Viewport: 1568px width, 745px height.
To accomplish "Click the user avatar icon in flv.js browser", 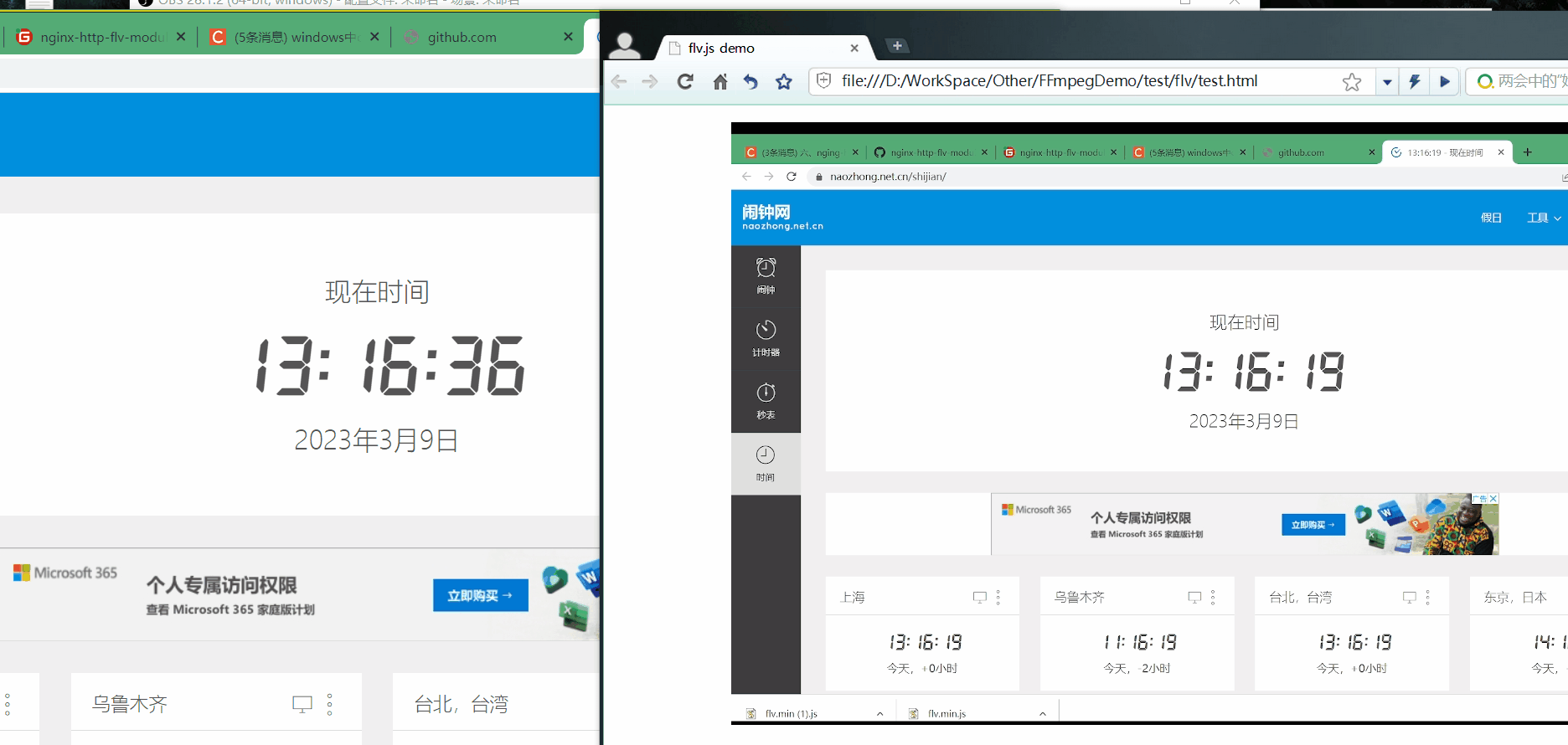I will pyautogui.click(x=624, y=45).
